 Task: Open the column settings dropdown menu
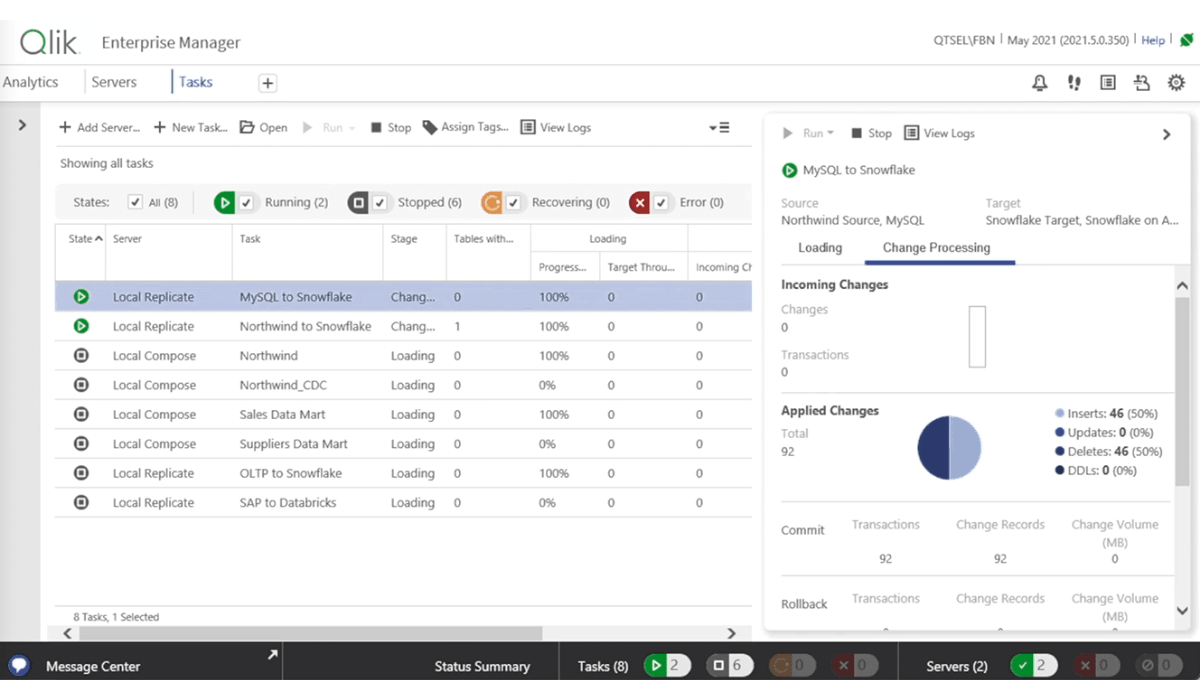[x=719, y=128]
